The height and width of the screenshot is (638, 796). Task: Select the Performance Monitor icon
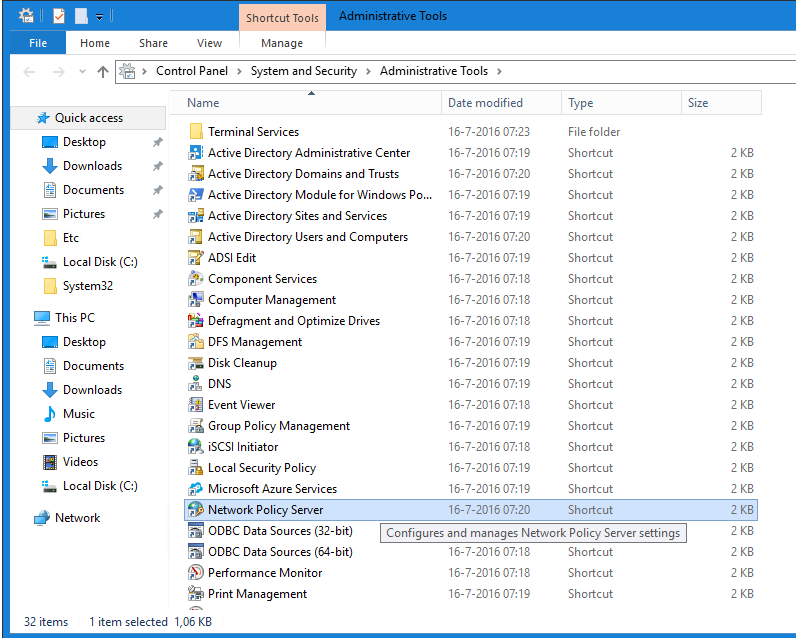[196, 573]
